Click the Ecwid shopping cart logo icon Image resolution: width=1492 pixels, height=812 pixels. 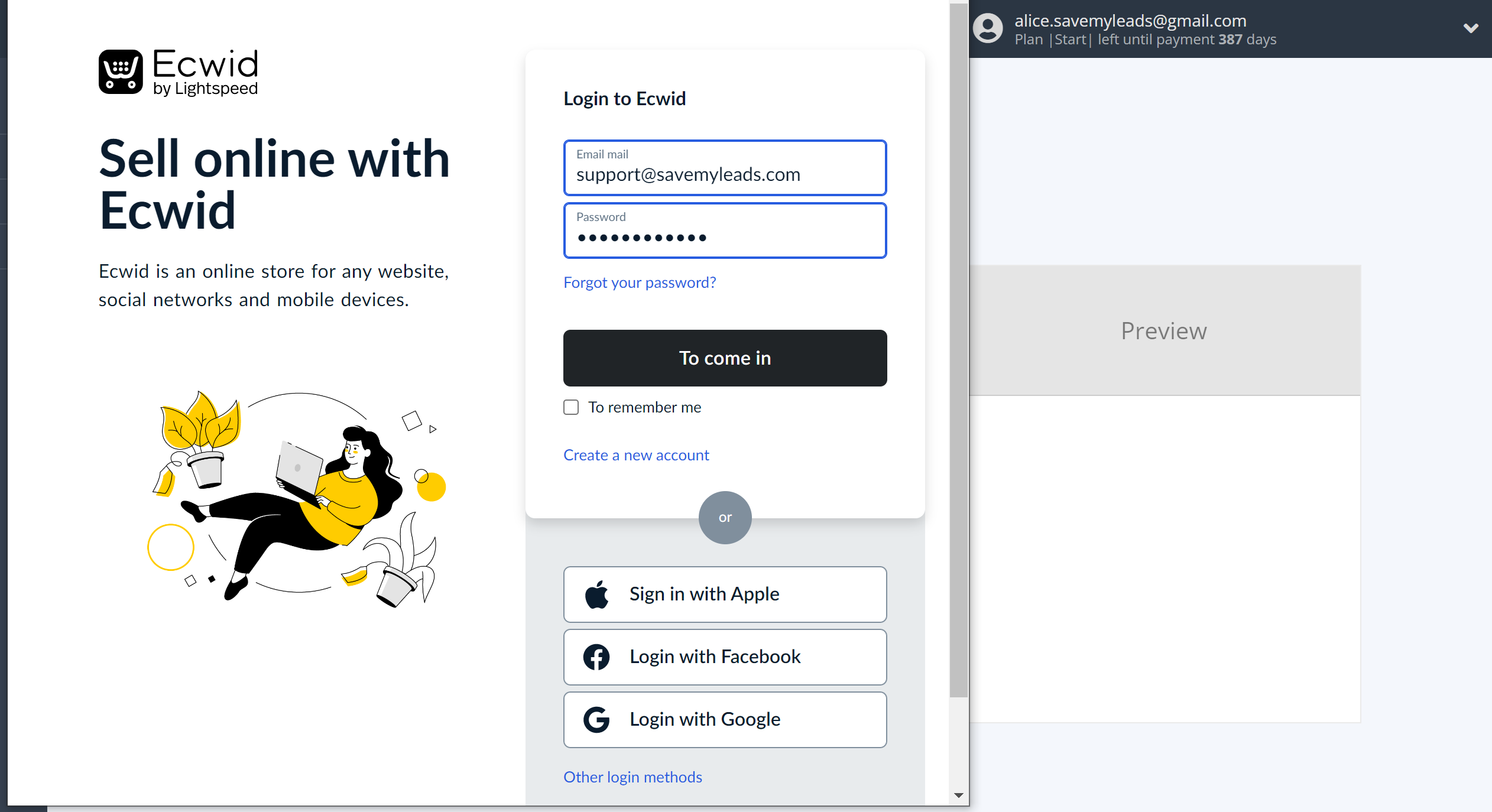(121, 72)
